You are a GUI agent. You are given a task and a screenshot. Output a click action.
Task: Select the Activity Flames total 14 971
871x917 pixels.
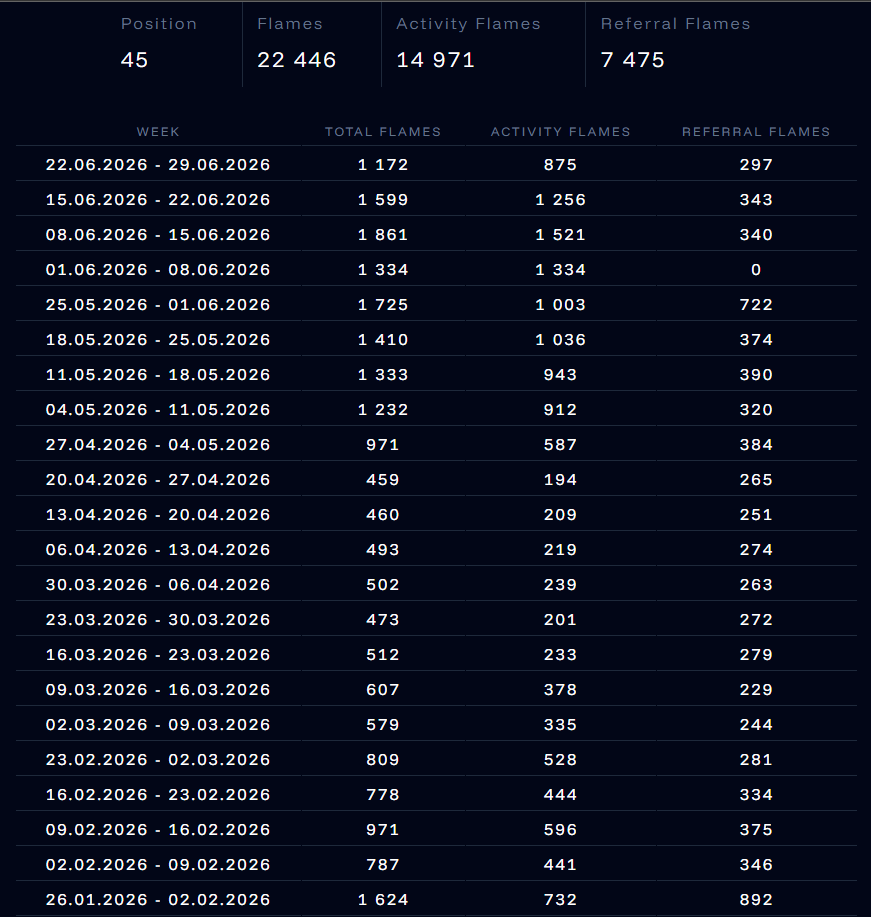(435, 60)
